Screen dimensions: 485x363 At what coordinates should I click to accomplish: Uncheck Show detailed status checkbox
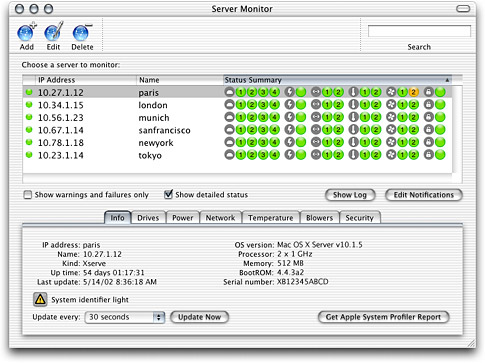pyautogui.click(x=168, y=194)
